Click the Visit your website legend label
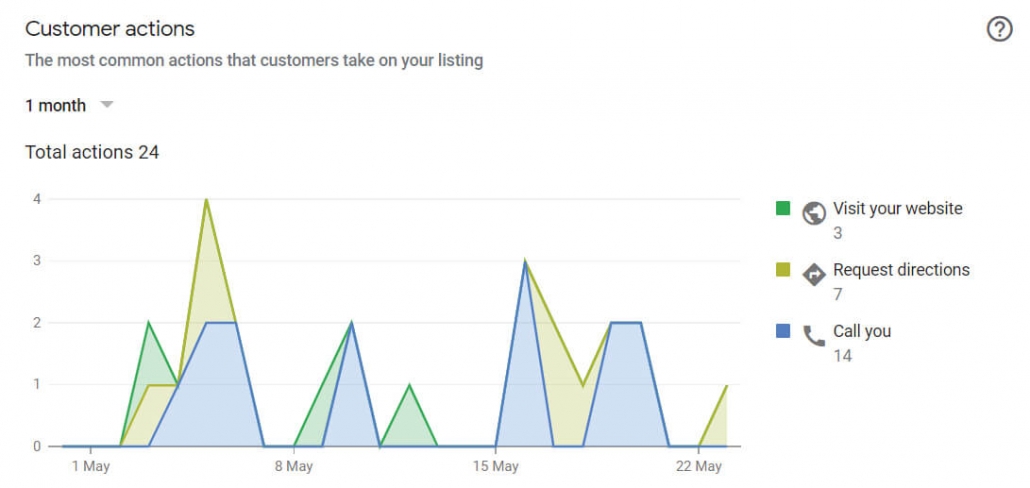The image size is (1030, 488). pyautogui.click(x=897, y=209)
